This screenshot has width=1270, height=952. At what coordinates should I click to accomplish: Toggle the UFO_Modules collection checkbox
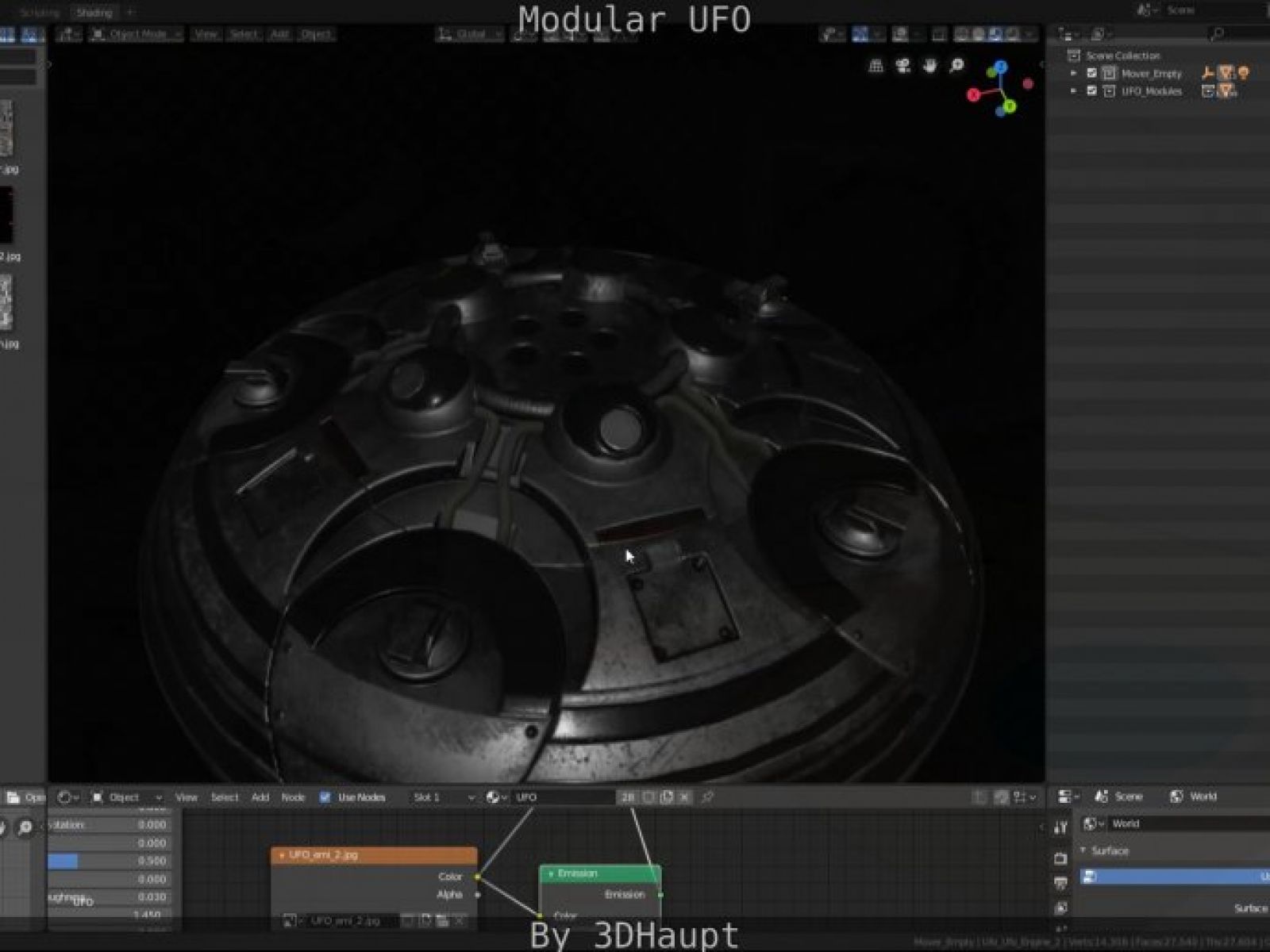click(x=1091, y=91)
